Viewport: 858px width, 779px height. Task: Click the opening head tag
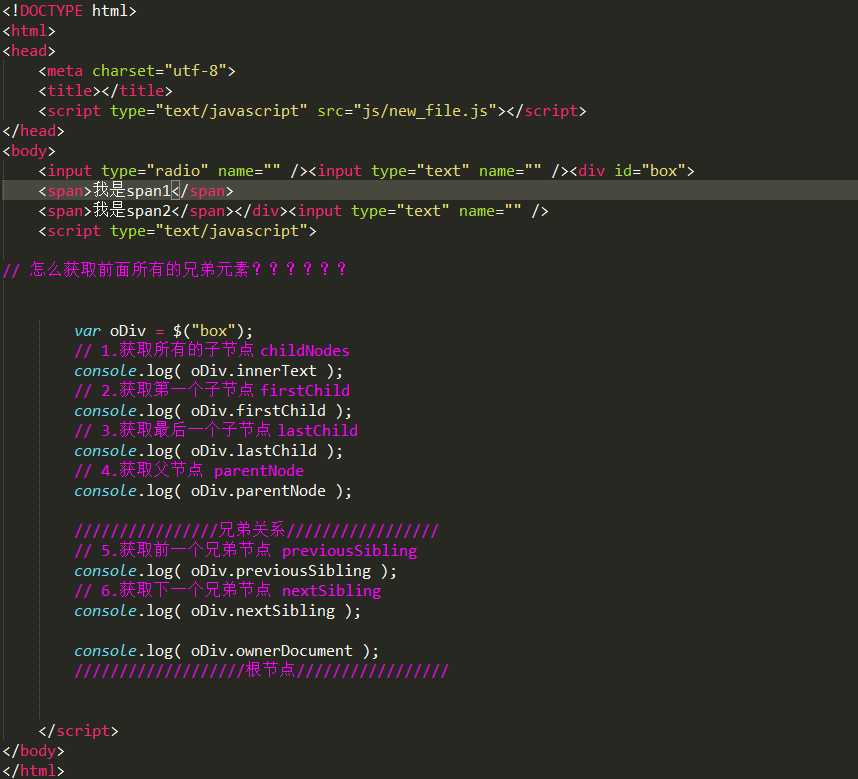pyautogui.click(x=29, y=51)
